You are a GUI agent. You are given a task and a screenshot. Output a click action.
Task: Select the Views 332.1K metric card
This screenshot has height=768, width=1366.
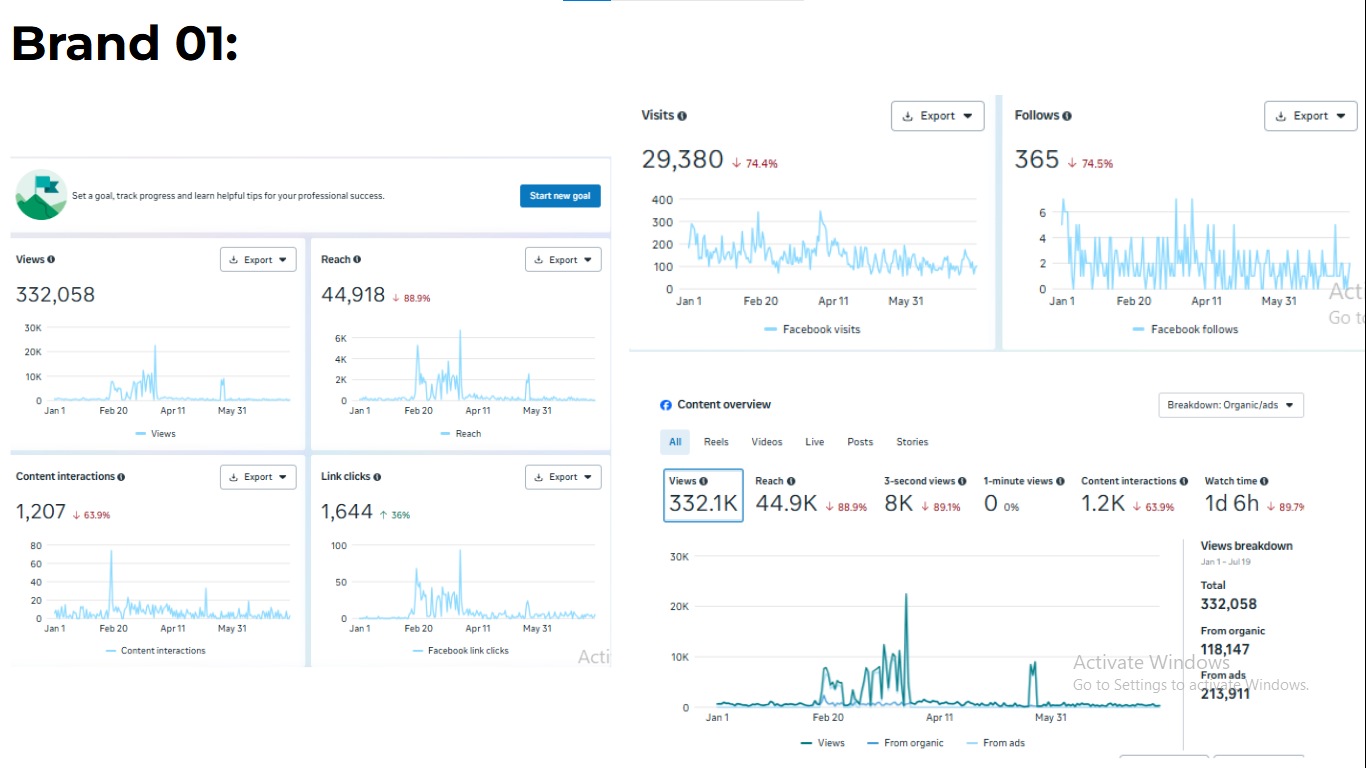(703, 495)
